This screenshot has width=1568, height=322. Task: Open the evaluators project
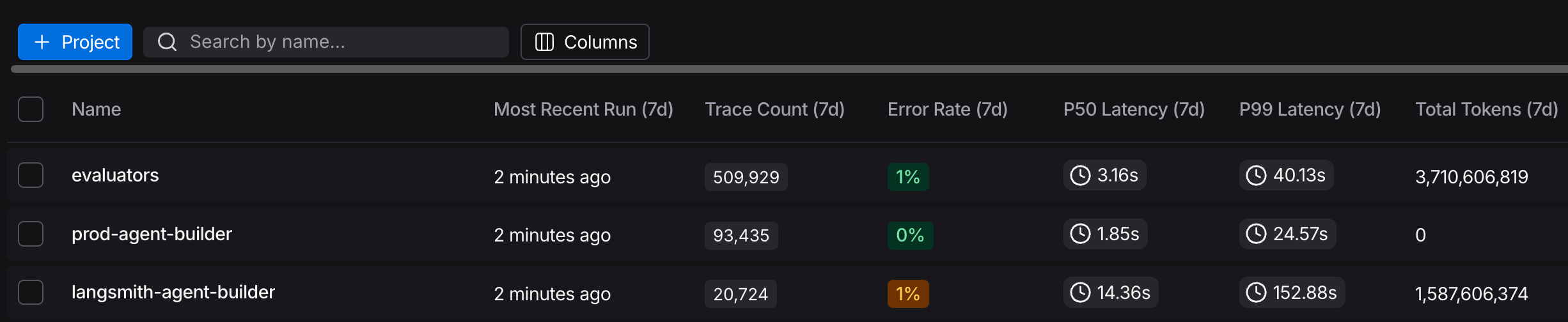point(115,175)
